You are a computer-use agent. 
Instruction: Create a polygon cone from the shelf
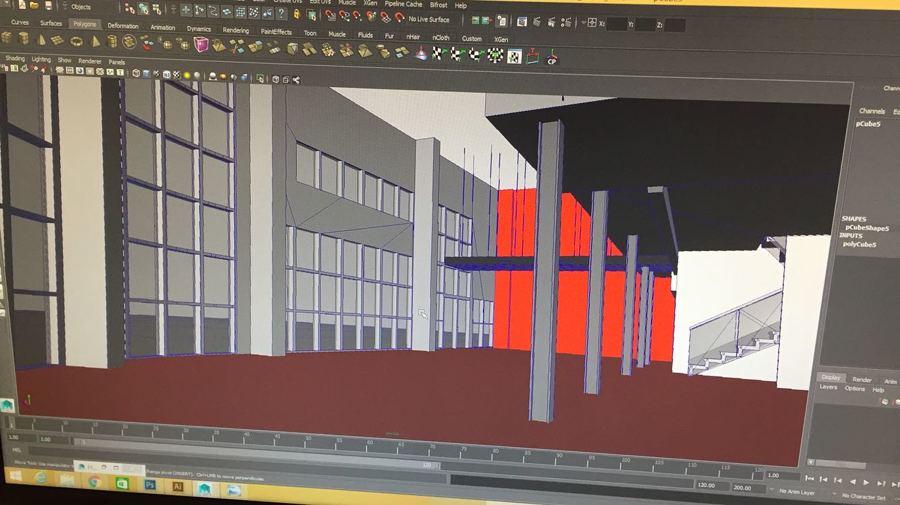[41, 40]
